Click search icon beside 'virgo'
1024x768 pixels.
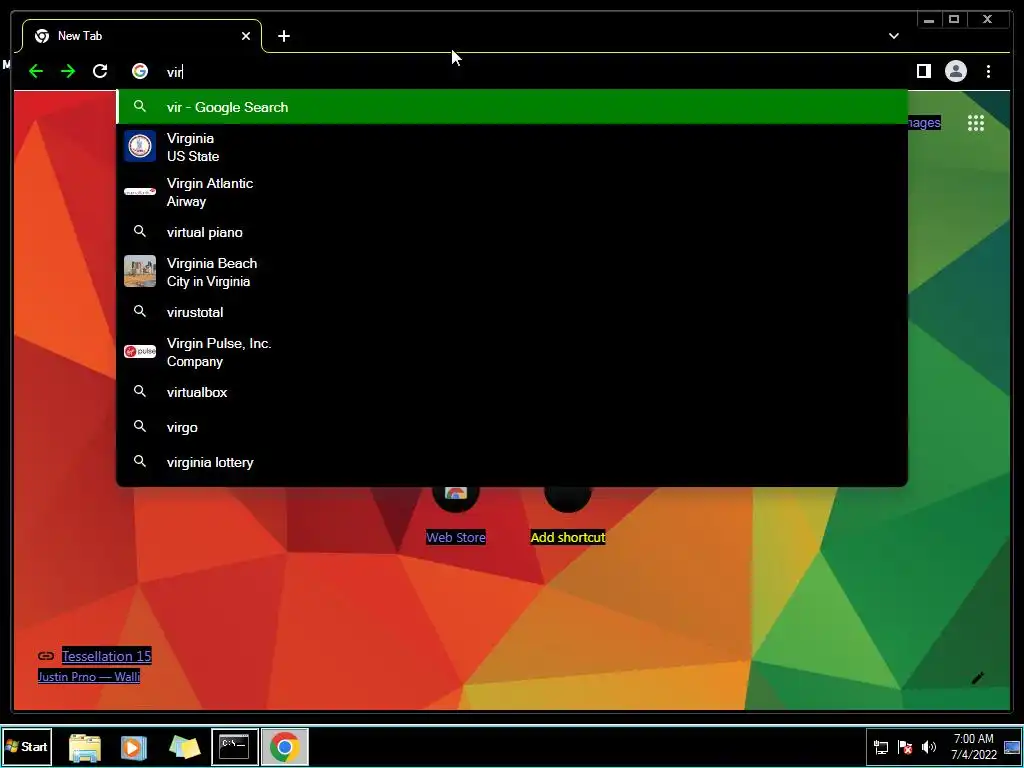140,426
